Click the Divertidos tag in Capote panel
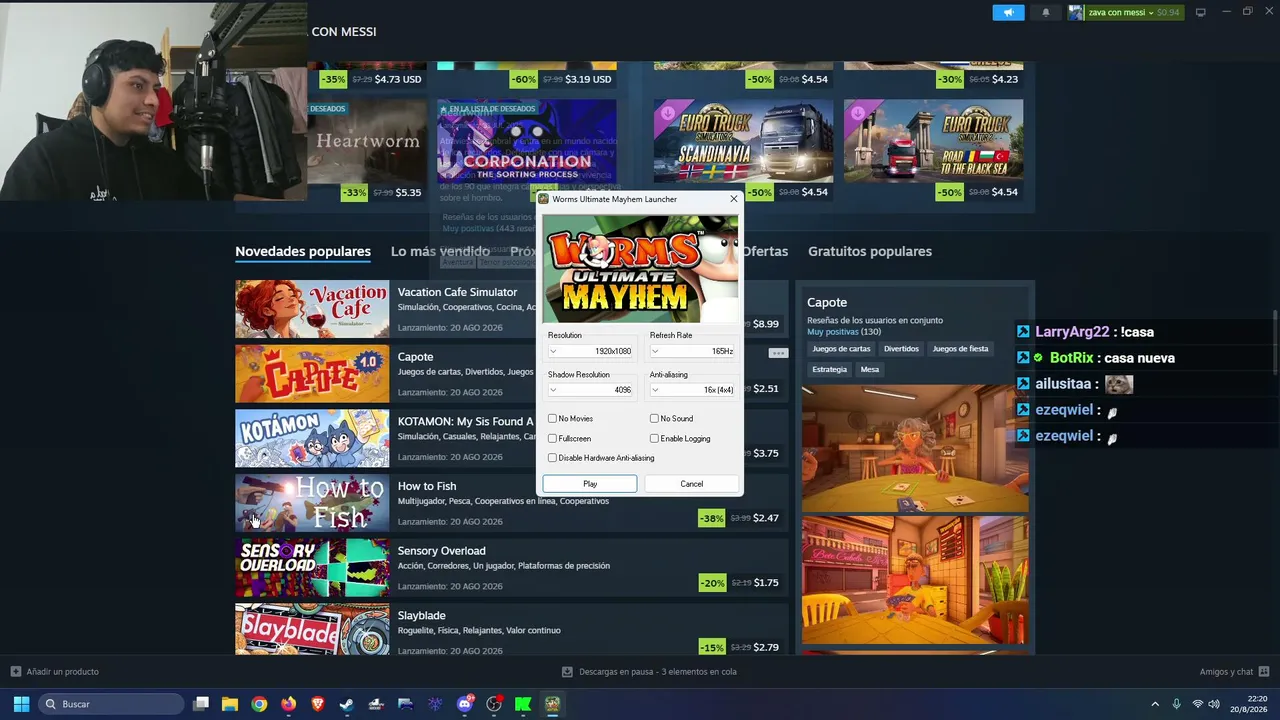This screenshot has height=720, width=1280. (x=901, y=349)
